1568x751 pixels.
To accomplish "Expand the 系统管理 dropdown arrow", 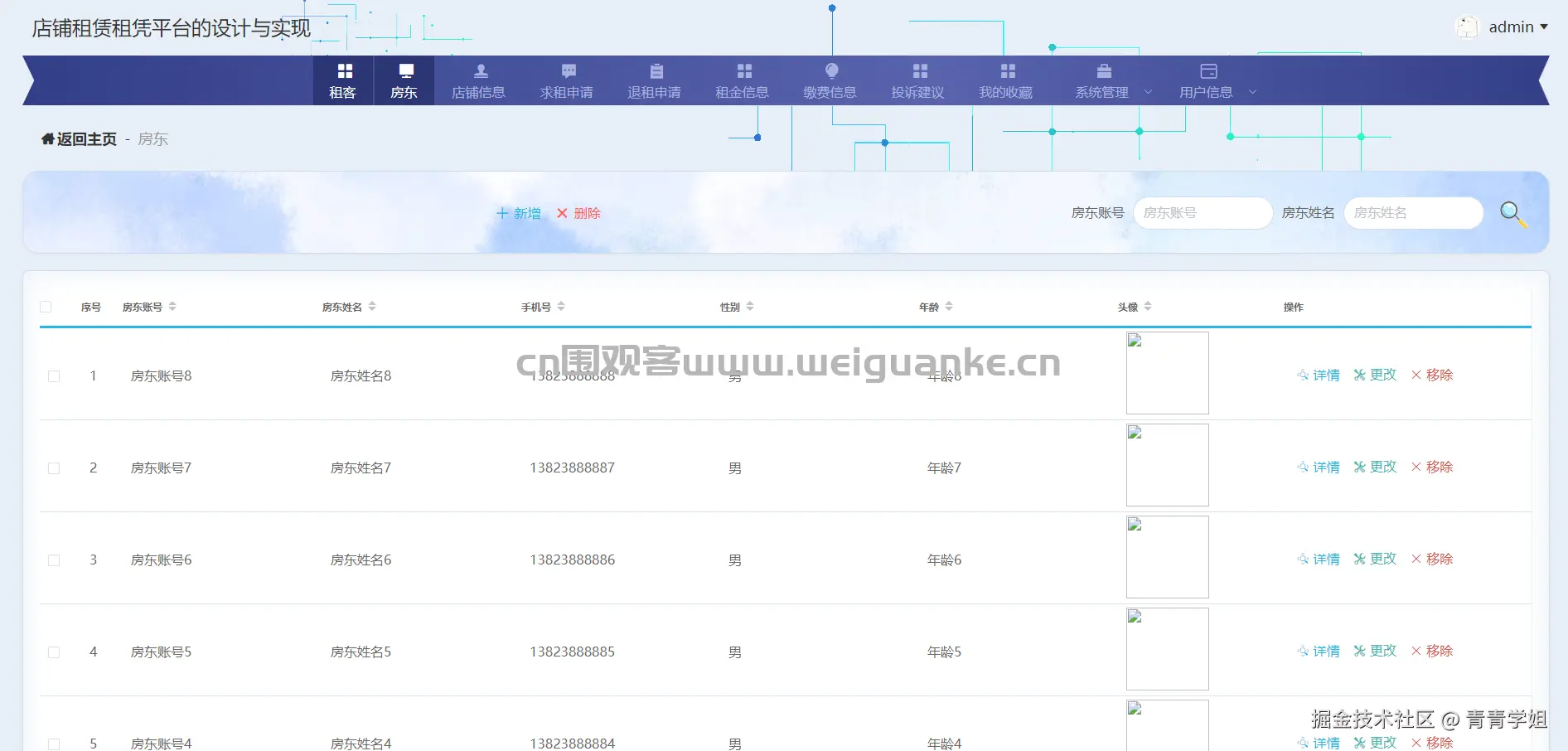I will (x=1148, y=92).
